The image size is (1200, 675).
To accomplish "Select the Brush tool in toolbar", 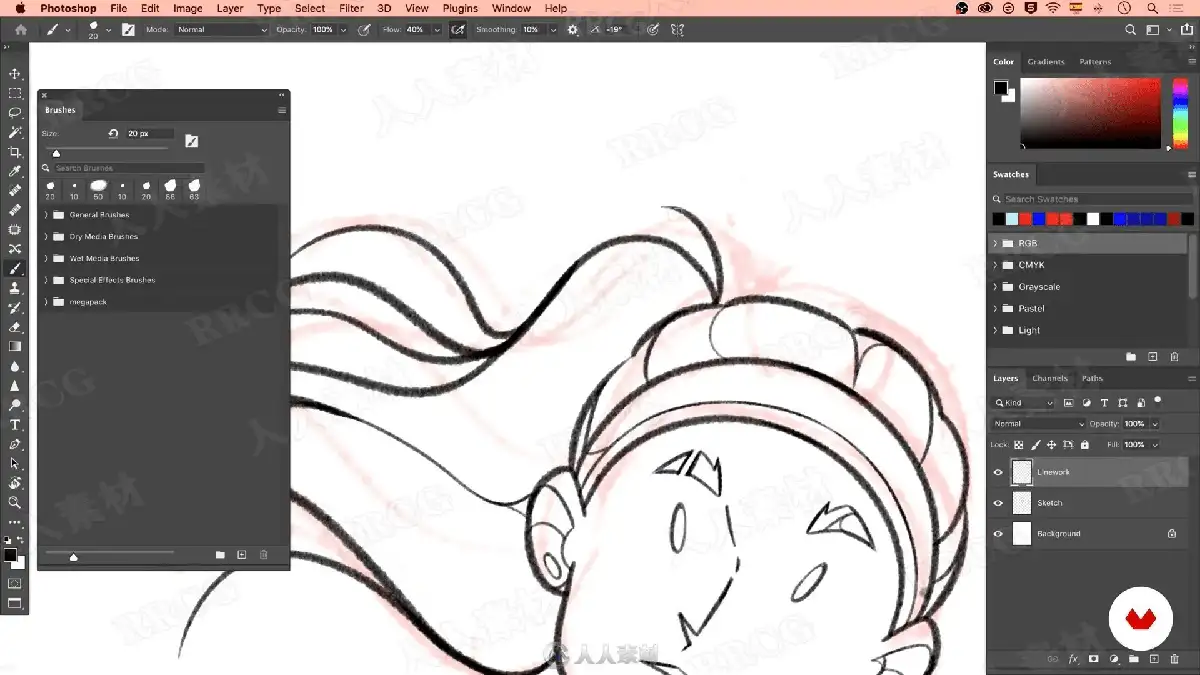I will coord(15,269).
